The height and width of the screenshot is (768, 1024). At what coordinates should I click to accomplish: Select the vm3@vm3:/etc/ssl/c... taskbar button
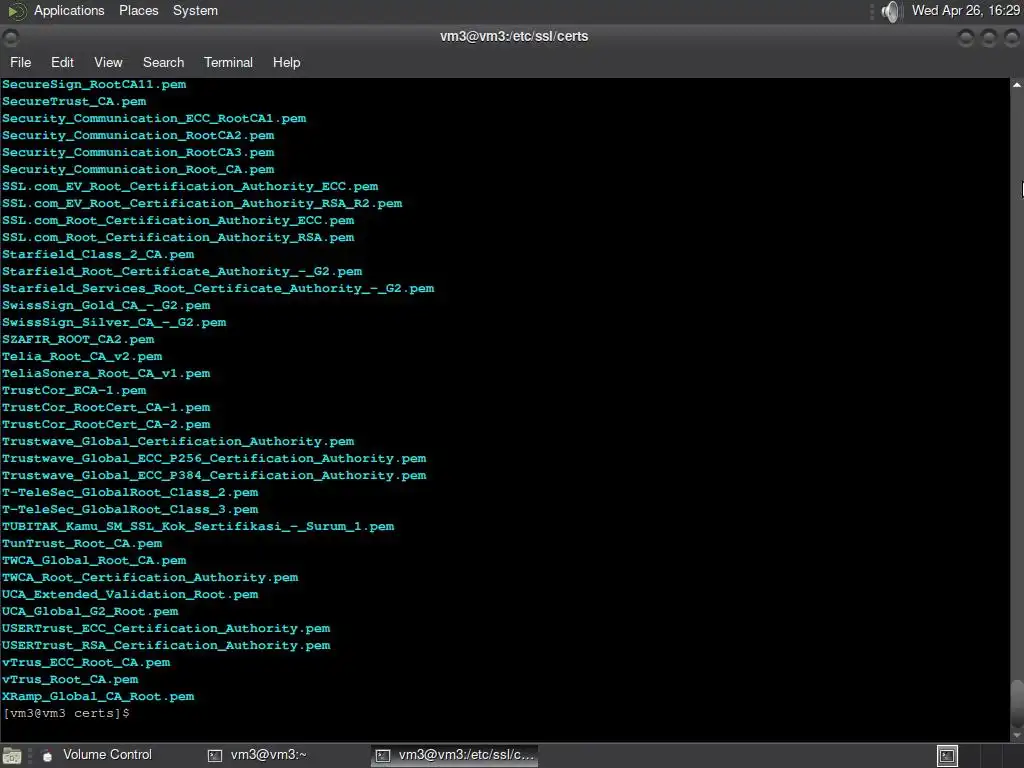tap(455, 755)
